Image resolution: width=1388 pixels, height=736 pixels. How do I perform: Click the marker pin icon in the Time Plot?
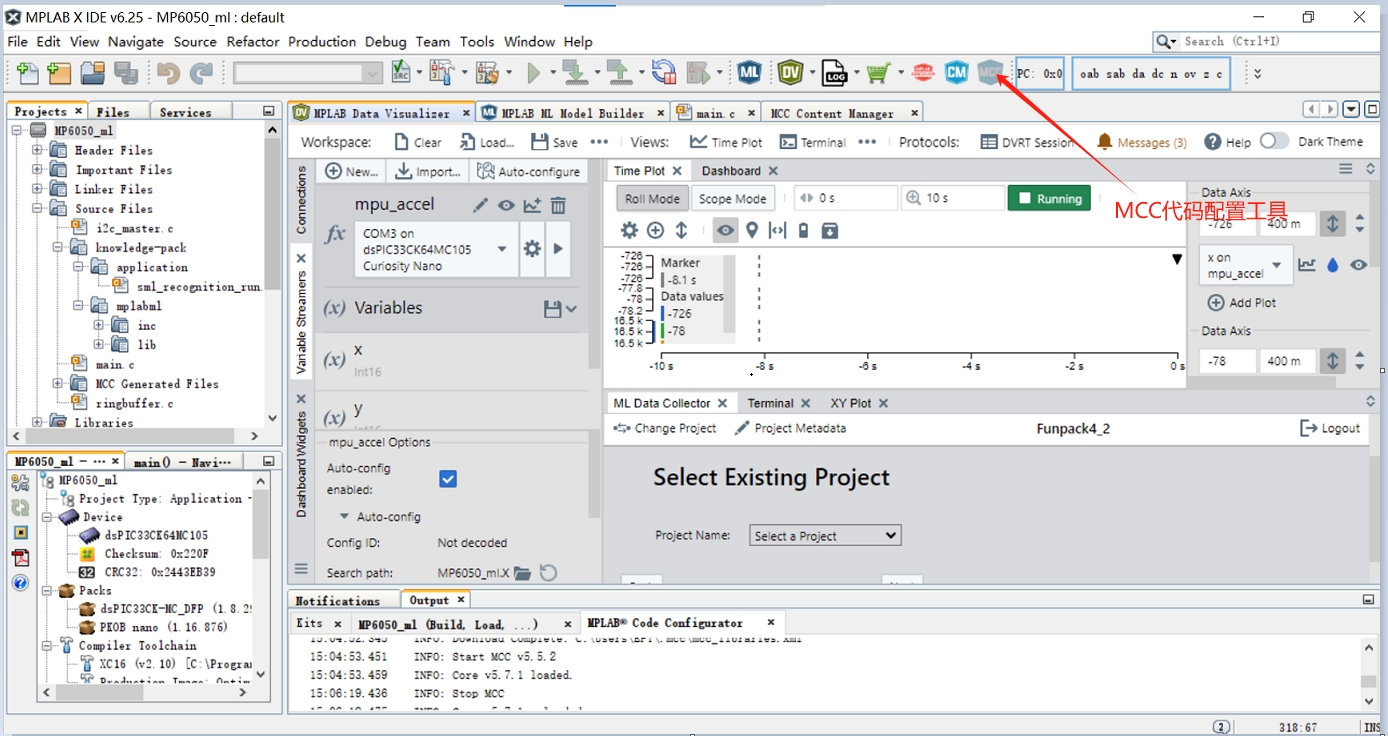[752, 230]
